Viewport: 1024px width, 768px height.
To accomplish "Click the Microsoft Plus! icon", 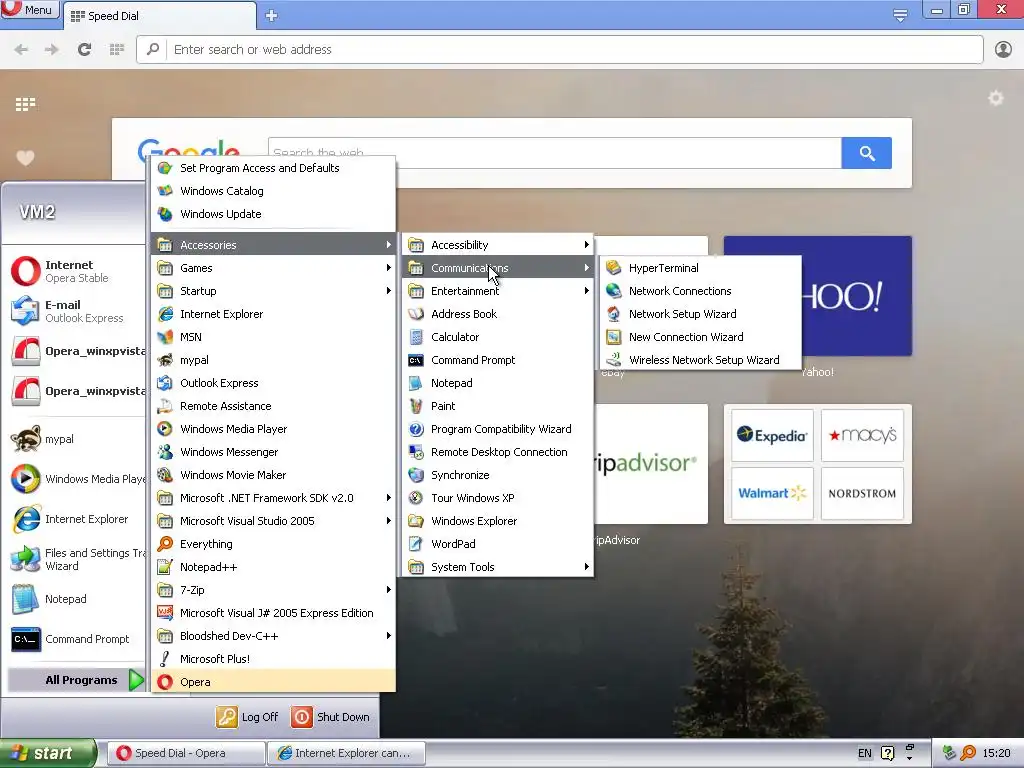I will (x=165, y=659).
